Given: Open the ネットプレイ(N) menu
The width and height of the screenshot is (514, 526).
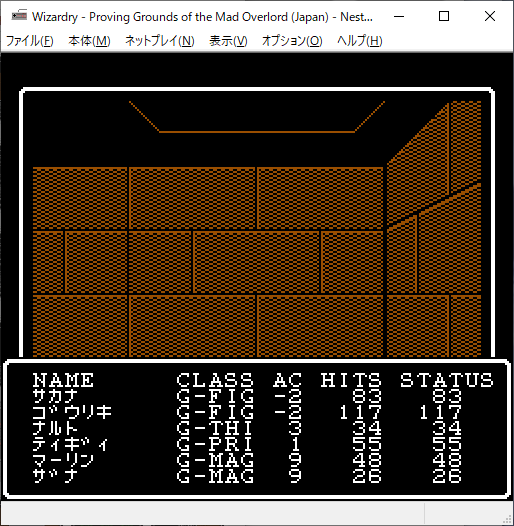Looking at the screenshot, I should [160, 41].
